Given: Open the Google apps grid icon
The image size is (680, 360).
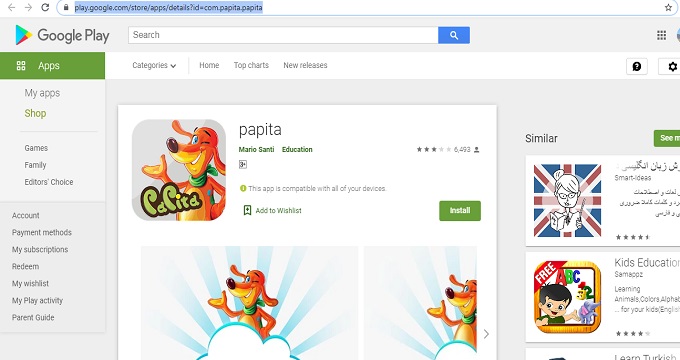Looking at the screenshot, I should [661, 35].
